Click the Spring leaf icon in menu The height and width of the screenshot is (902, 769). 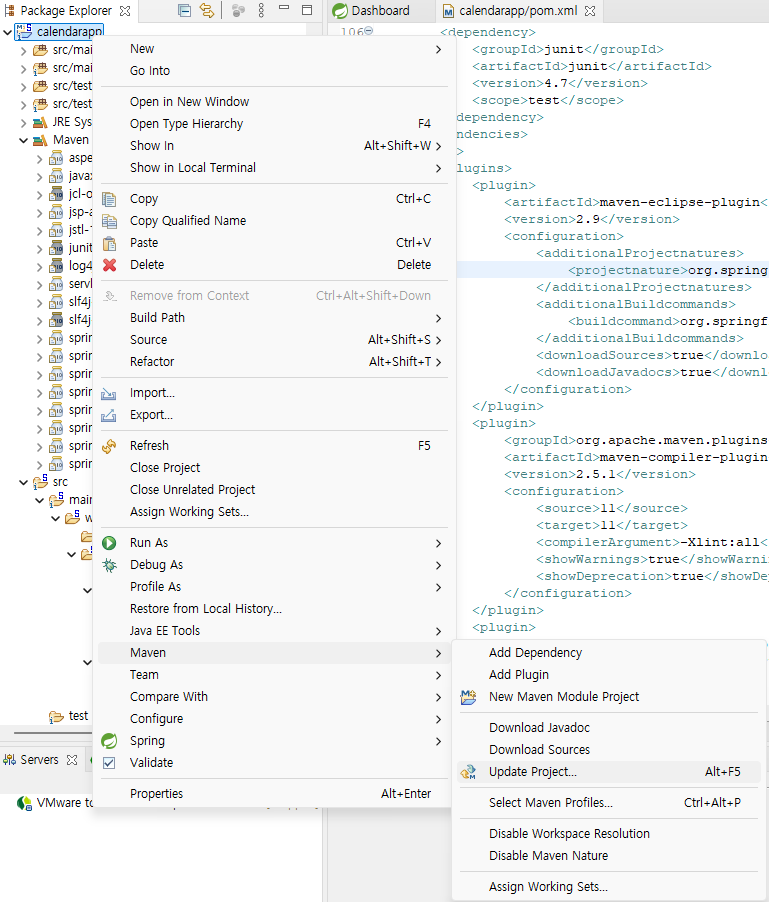click(x=109, y=741)
